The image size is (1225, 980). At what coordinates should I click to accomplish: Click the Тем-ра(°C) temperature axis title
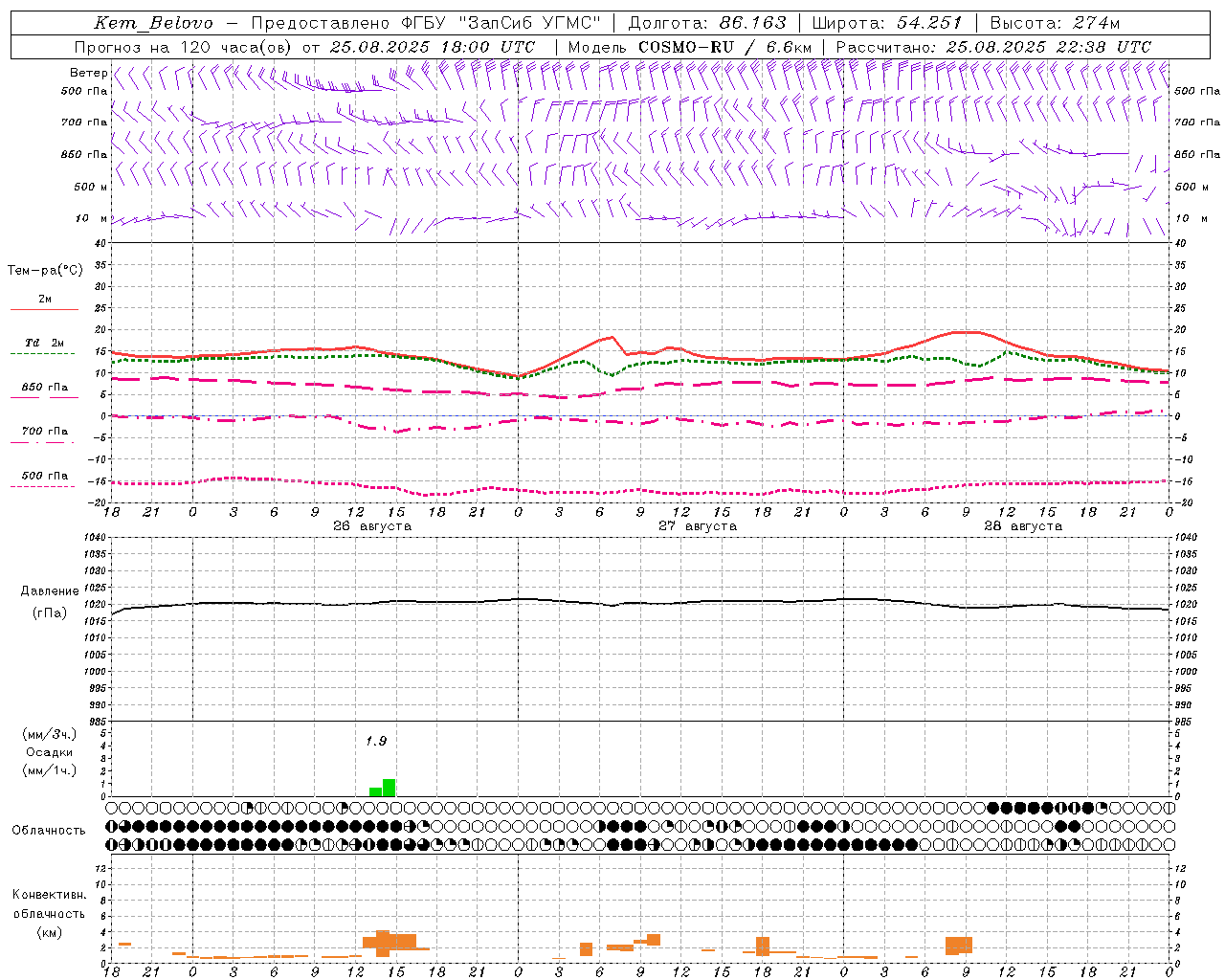(x=45, y=271)
